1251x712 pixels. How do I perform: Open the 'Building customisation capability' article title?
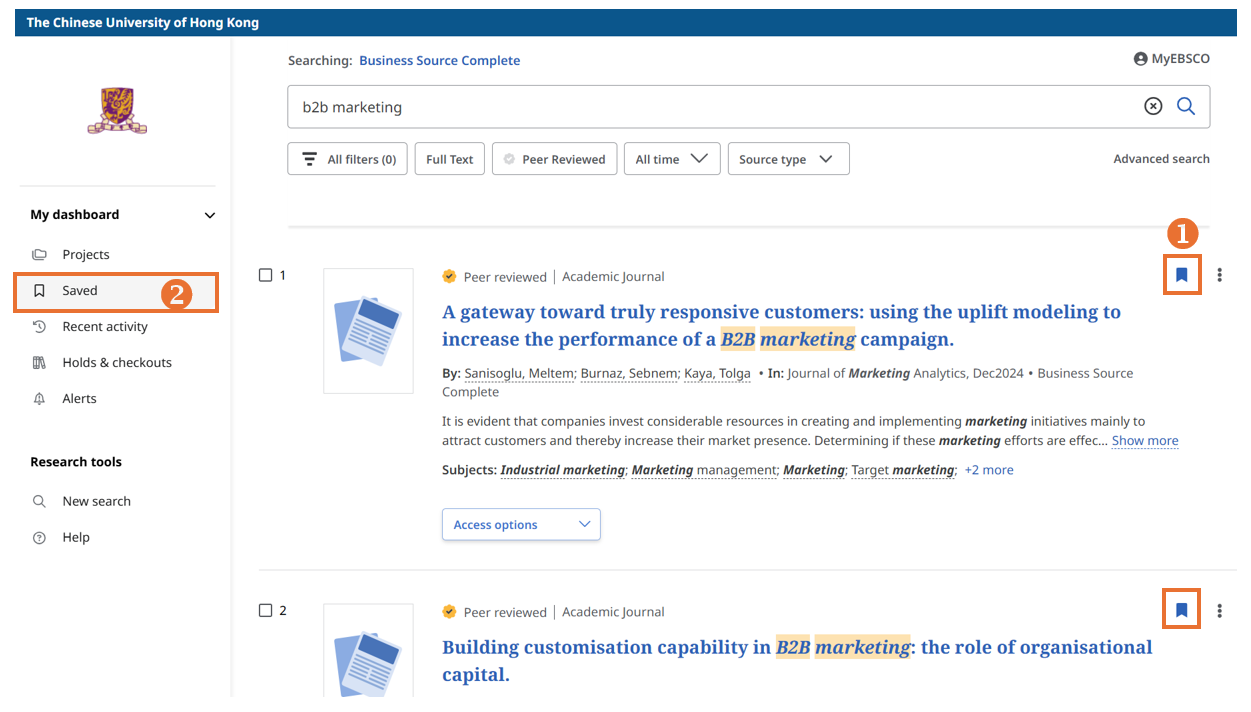click(x=797, y=660)
